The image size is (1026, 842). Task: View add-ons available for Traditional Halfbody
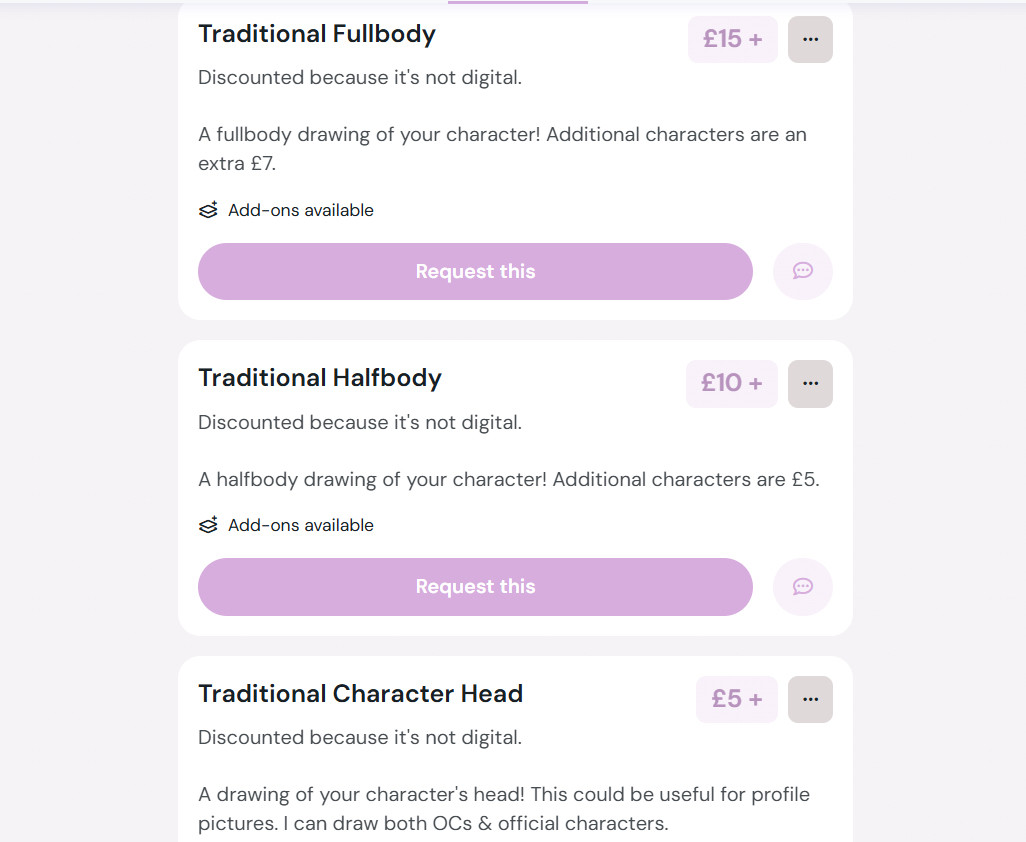[300, 525]
